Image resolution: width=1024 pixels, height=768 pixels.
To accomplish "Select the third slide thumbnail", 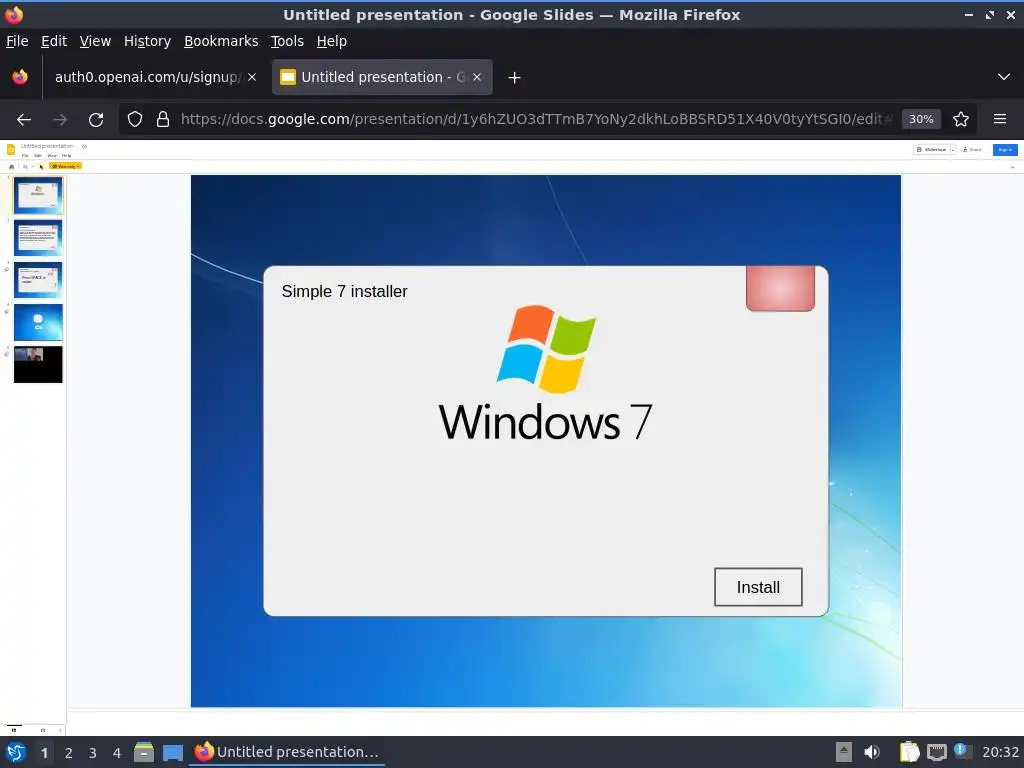I will pyautogui.click(x=38, y=280).
